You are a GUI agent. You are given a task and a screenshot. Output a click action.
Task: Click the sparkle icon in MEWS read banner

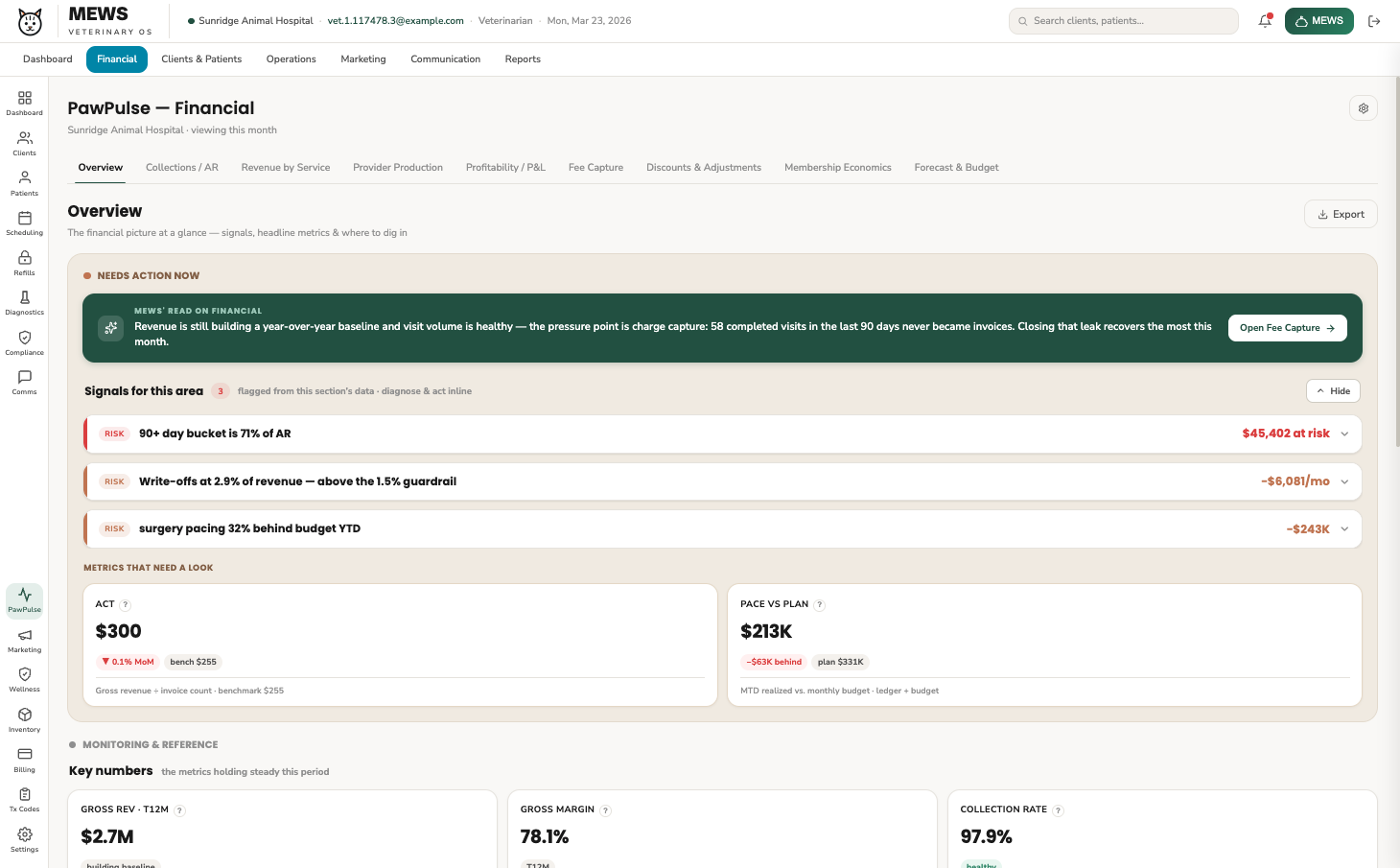[111, 328]
